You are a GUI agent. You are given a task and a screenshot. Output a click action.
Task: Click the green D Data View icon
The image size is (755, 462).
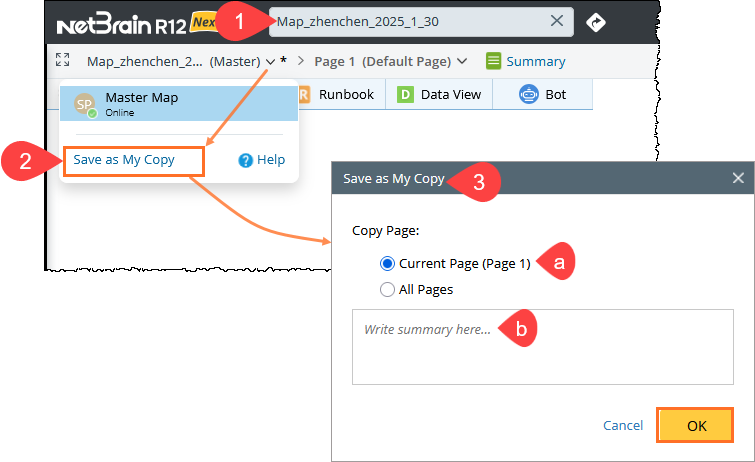tap(405, 94)
